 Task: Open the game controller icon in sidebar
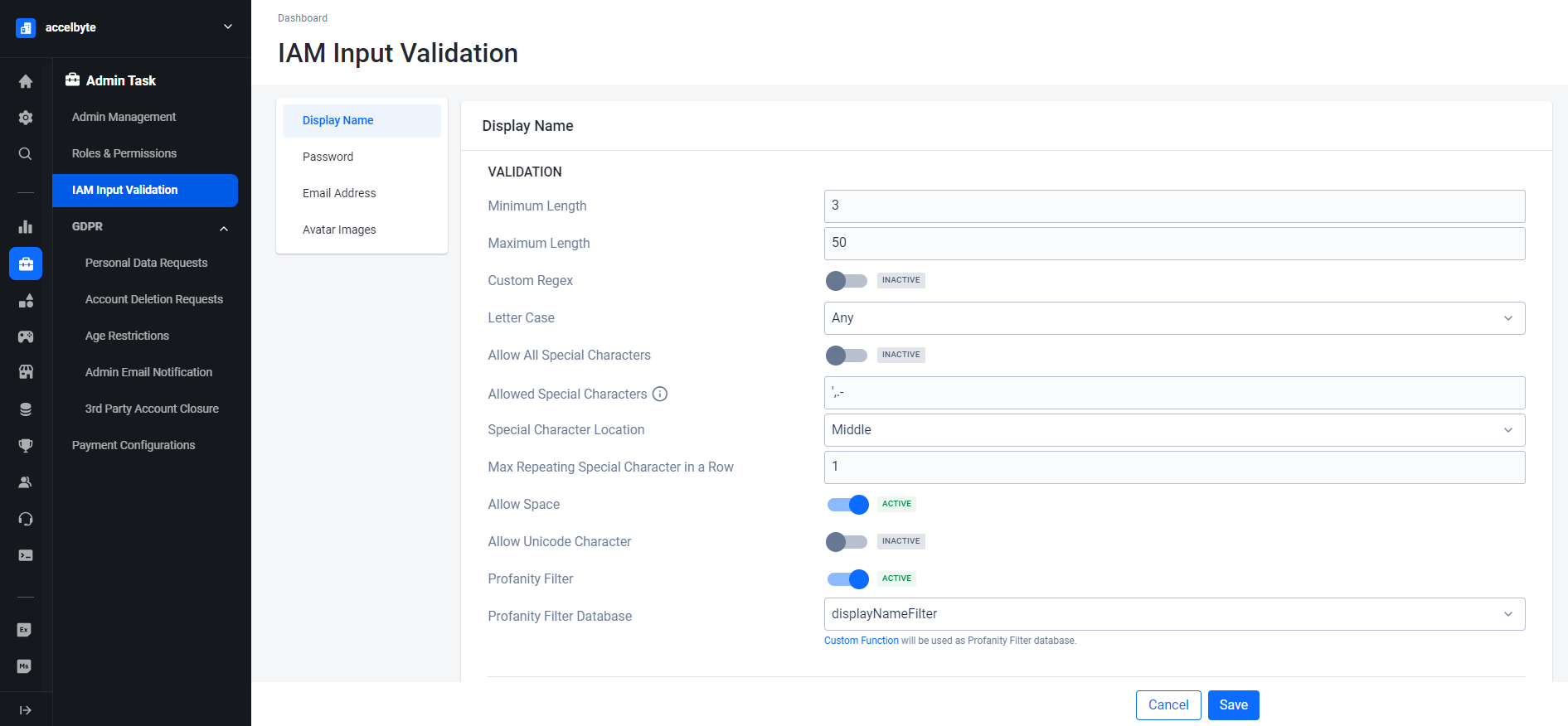pyautogui.click(x=26, y=336)
